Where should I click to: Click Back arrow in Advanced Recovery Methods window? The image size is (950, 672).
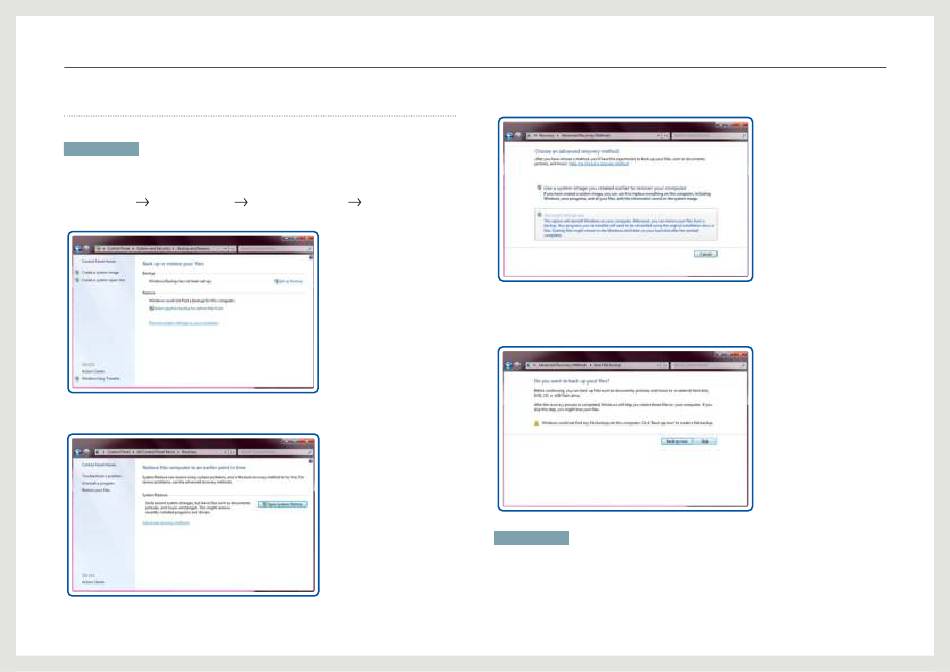(508, 136)
